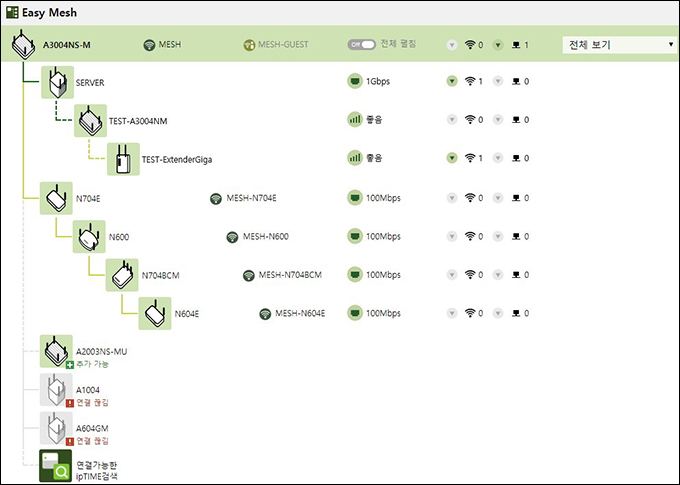Select the SERVER router icon
The width and height of the screenshot is (680, 485).
(58, 82)
